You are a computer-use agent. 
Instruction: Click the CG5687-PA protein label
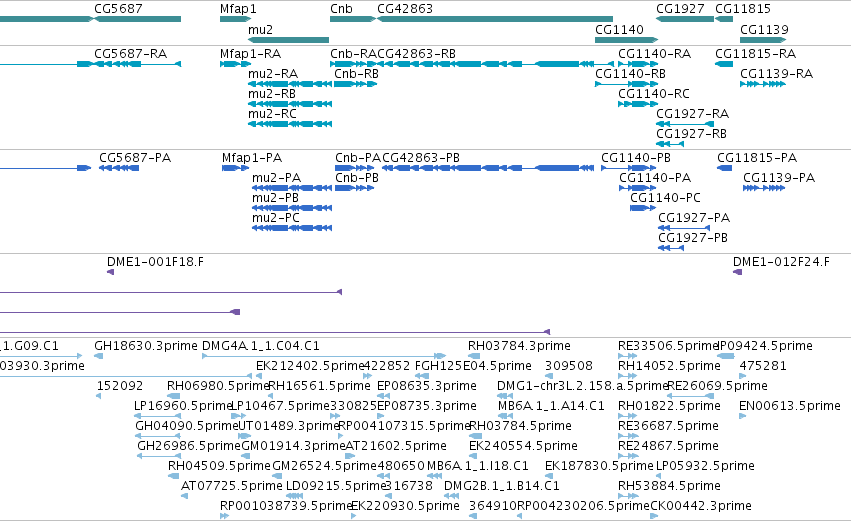pyautogui.click(x=135, y=158)
